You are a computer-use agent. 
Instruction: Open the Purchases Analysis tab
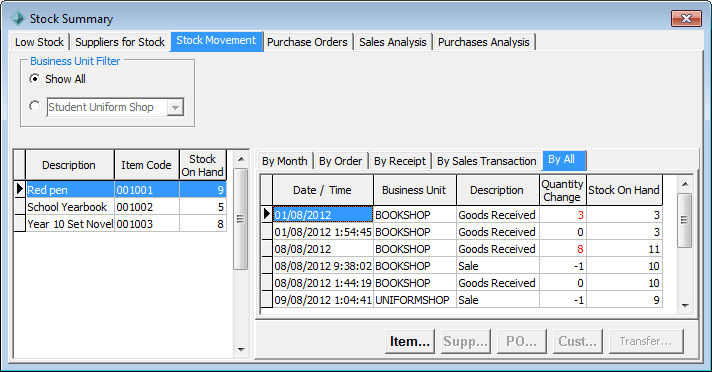click(x=484, y=42)
